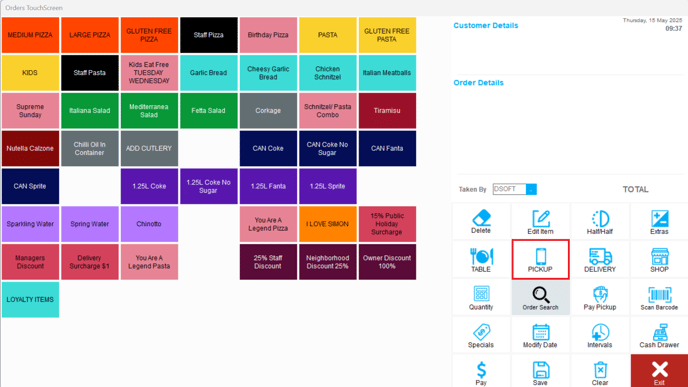Open the Quantity calculator icon
This screenshot has height=387, width=688.
point(481,294)
